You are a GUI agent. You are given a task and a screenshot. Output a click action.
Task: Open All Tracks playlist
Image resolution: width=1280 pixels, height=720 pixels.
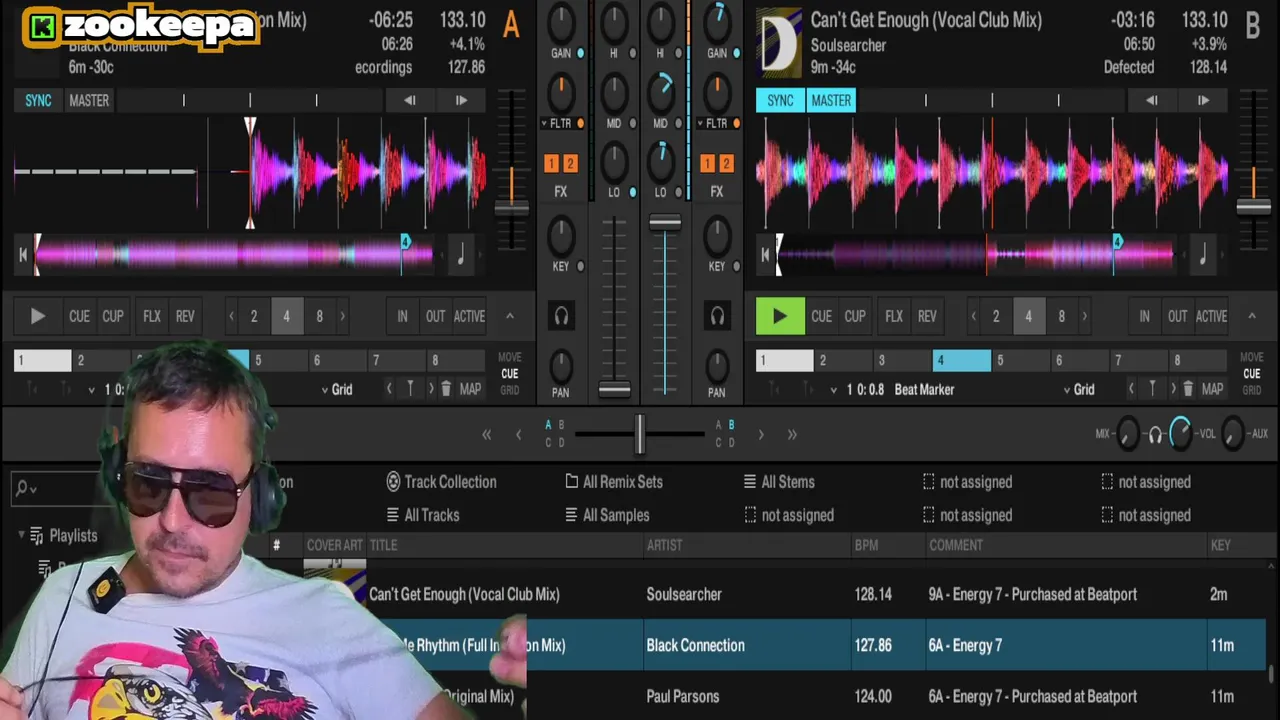[423, 515]
